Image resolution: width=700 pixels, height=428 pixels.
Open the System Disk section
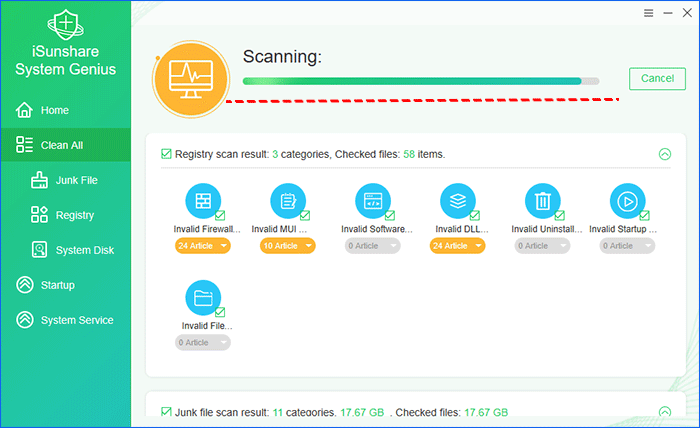click(66, 249)
